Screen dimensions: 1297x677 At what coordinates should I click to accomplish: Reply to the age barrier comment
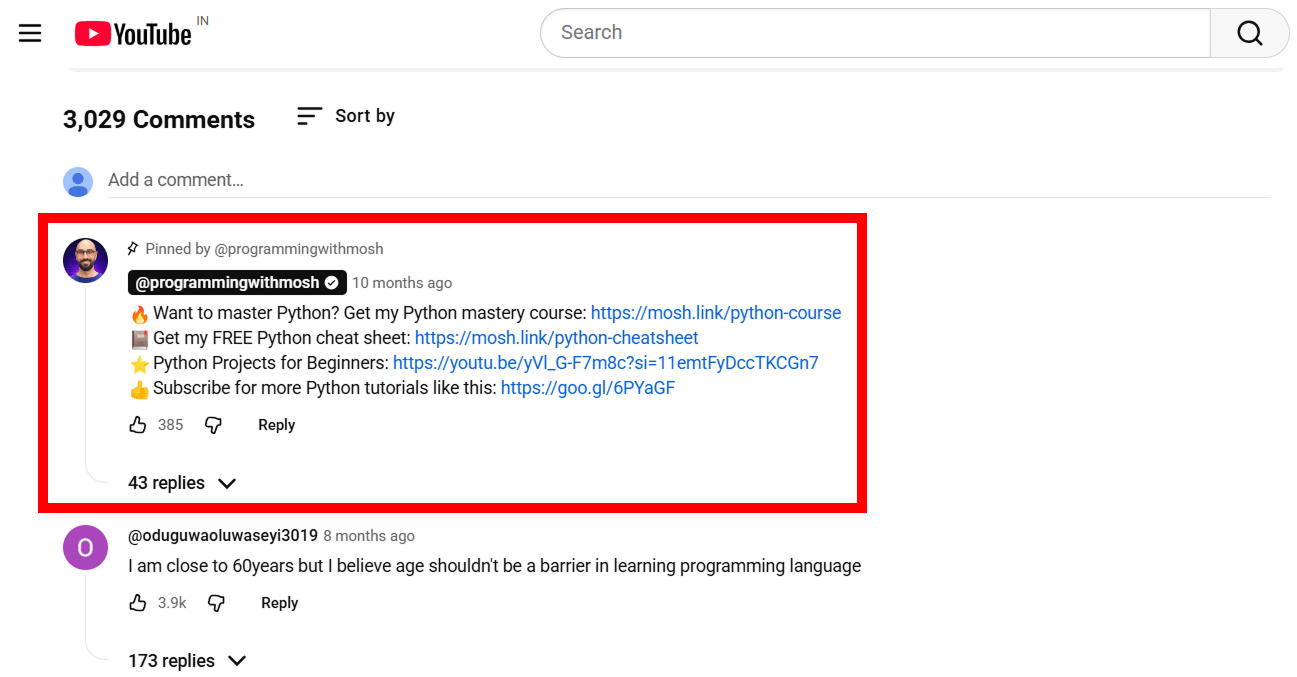279,602
